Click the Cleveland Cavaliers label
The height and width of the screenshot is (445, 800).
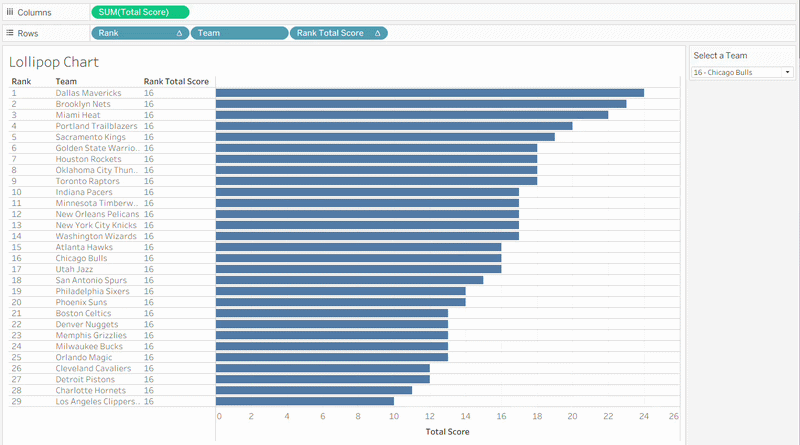coord(93,368)
